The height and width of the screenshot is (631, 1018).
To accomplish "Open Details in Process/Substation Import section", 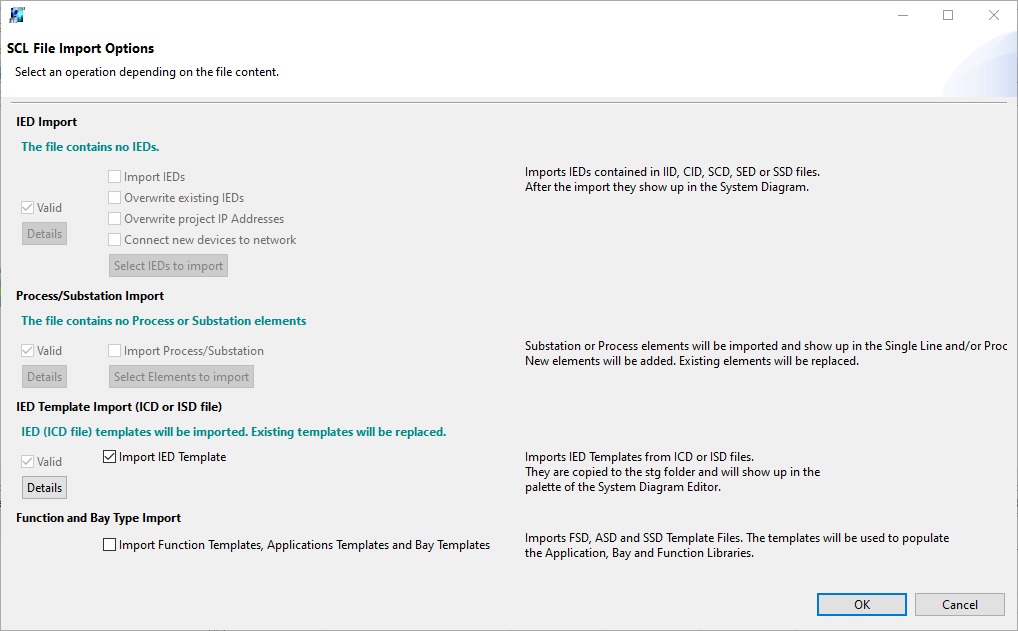I will tap(44, 377).
